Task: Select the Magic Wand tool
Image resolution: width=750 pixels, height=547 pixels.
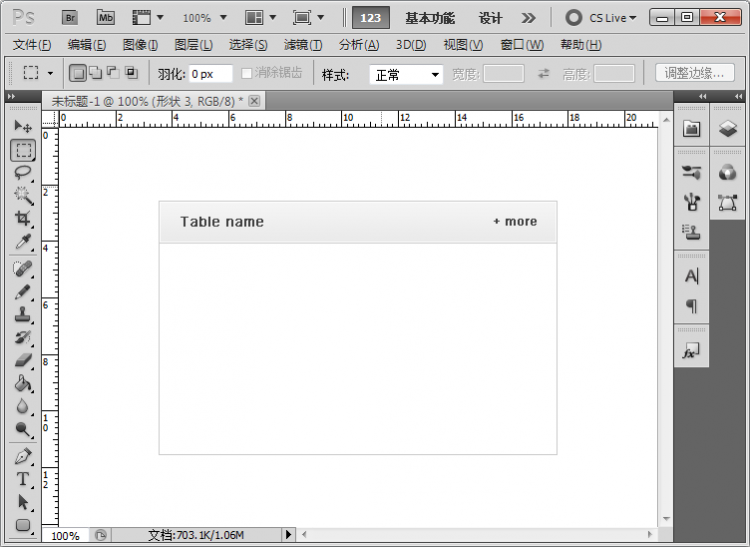Action: 22,195
